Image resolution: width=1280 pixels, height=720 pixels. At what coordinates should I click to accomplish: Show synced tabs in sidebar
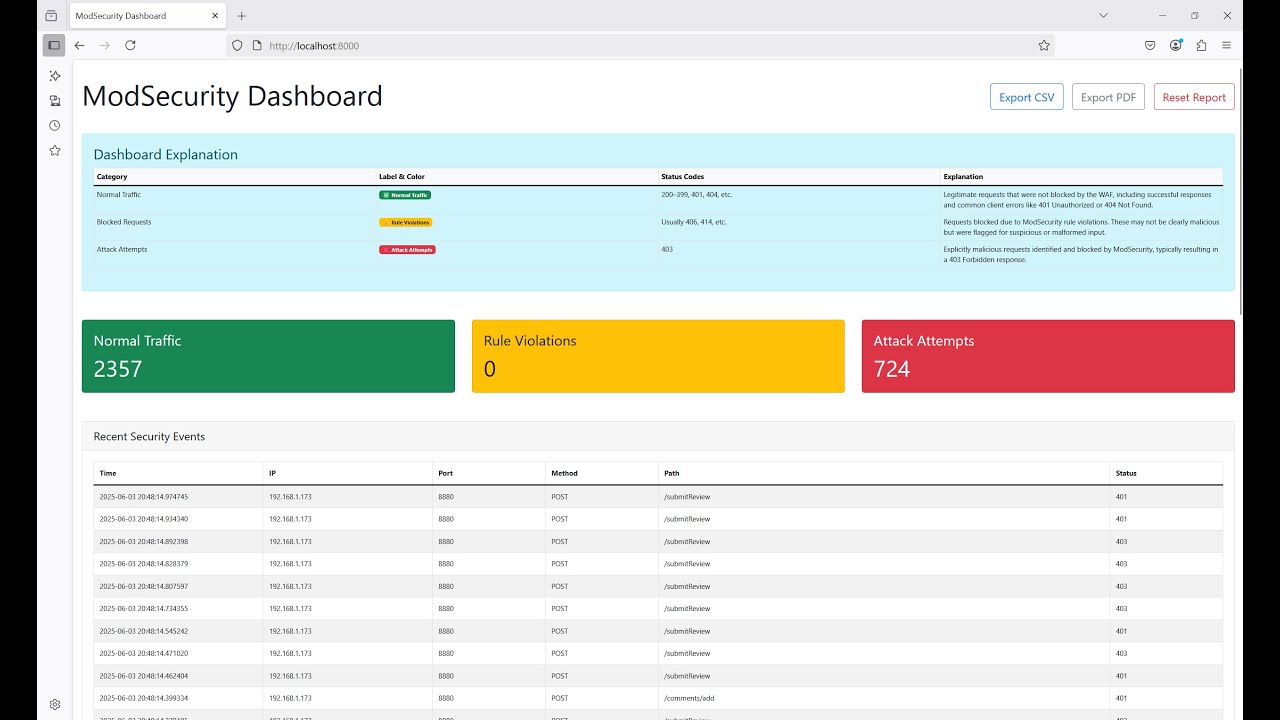[x=55, y=101]
